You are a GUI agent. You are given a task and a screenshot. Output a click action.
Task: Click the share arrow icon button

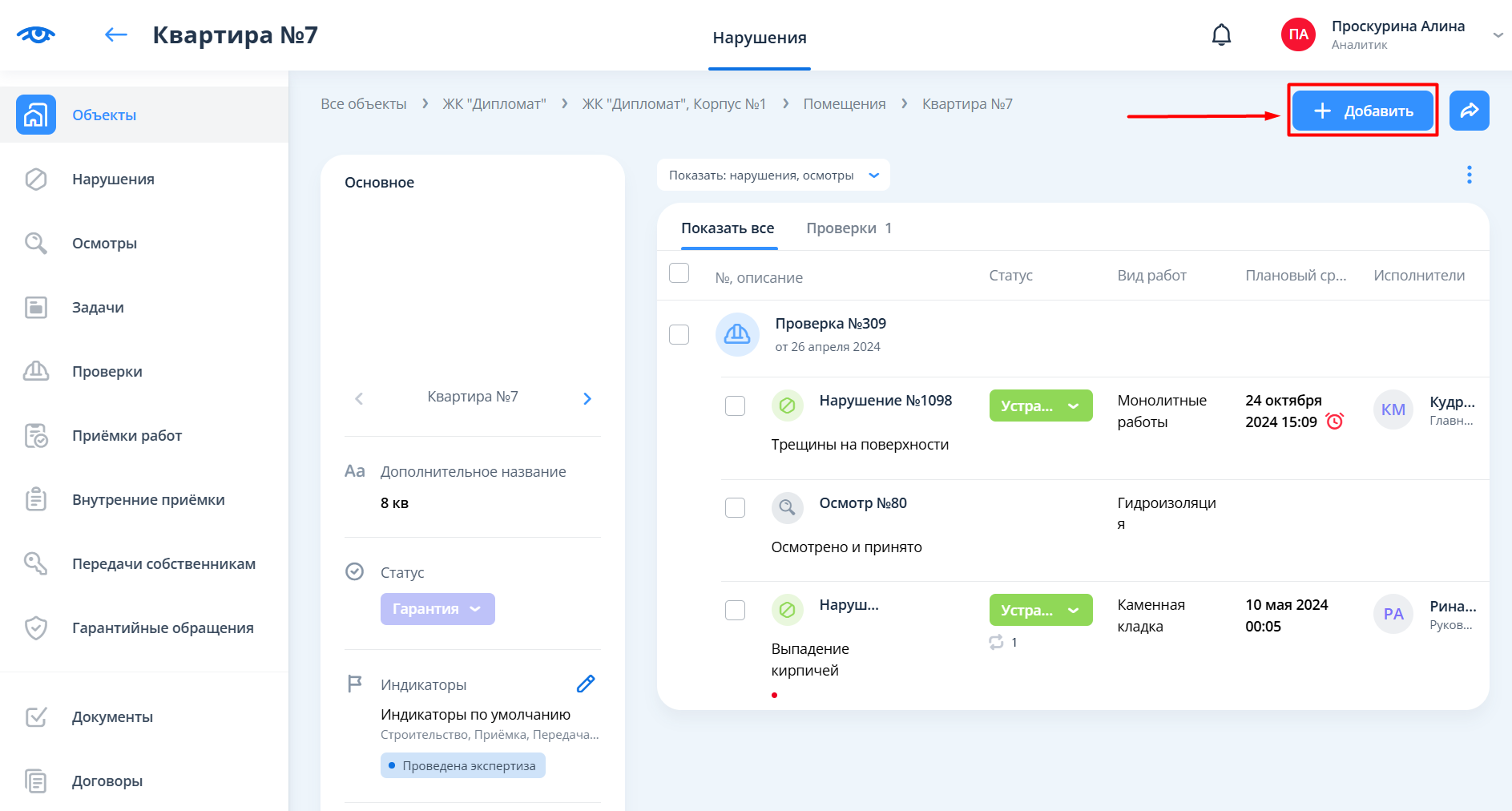click(x=1469, y=111)
